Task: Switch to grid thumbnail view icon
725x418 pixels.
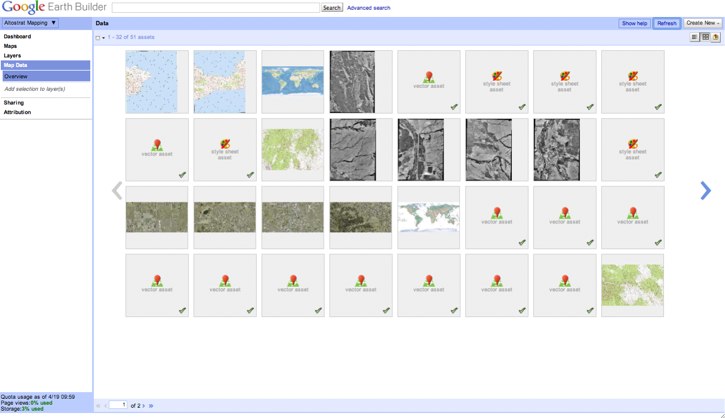Action: [705, 37]
